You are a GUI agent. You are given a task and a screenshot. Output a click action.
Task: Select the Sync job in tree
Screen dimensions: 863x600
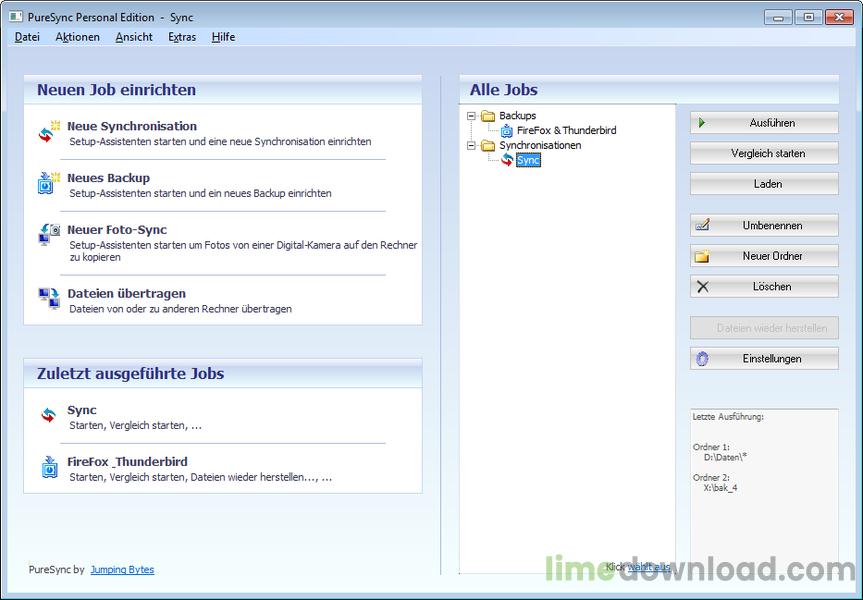point(528,160)
